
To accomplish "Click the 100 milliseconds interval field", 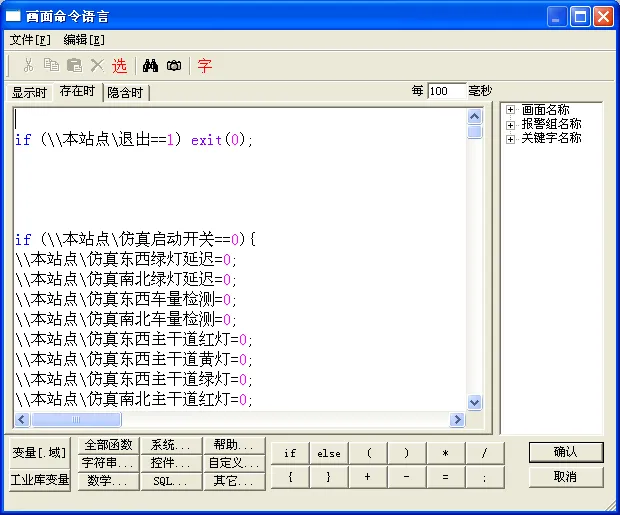I will pyautogui.click(x=446, y=91).
